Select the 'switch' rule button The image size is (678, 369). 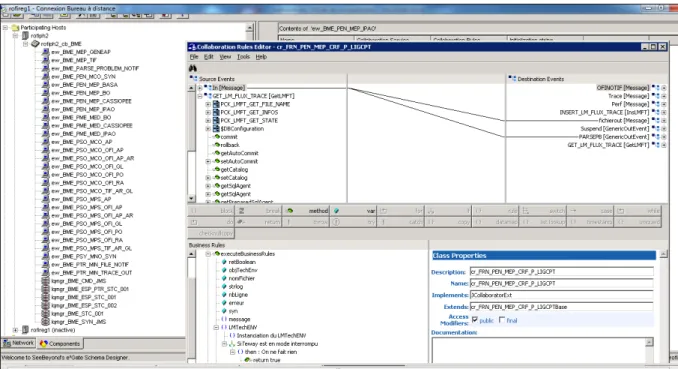543,211
